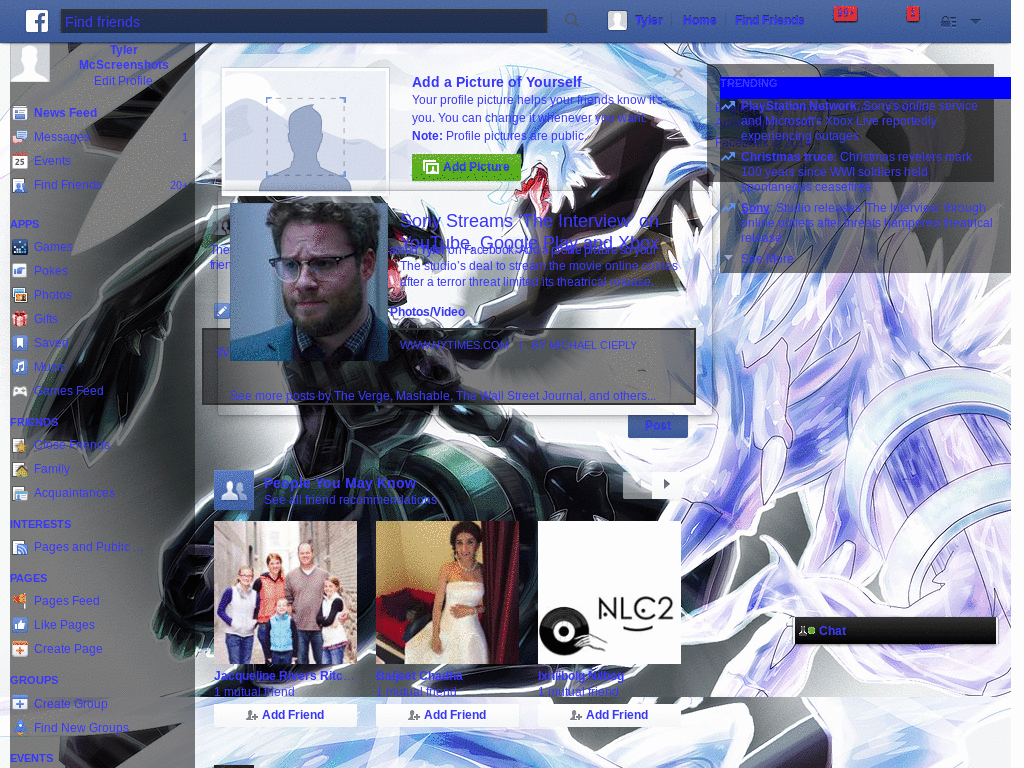
Task: Open www.nytimes.com source link
Action: coord(455,345)
